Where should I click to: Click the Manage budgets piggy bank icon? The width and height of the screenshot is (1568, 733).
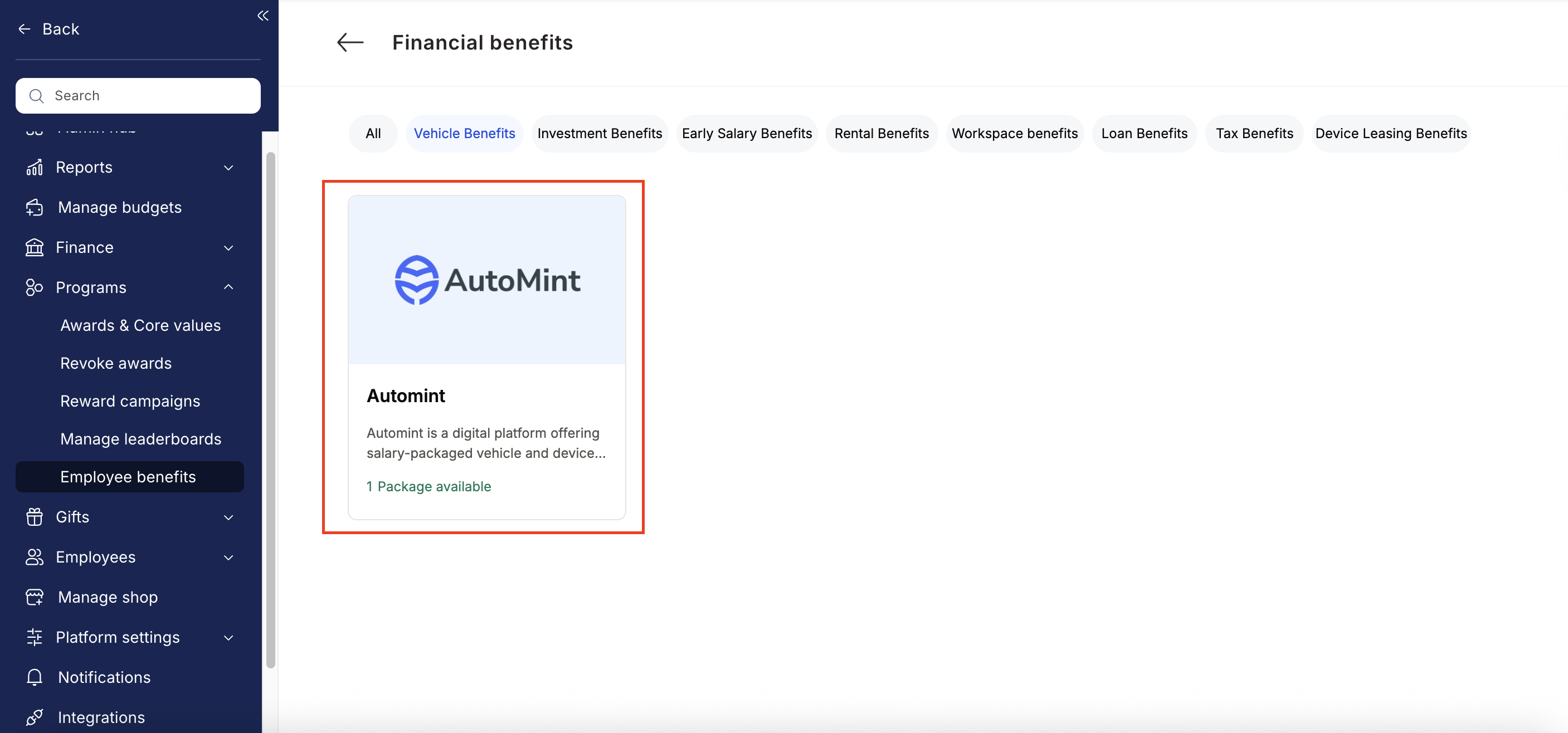[x=35, y=207]
